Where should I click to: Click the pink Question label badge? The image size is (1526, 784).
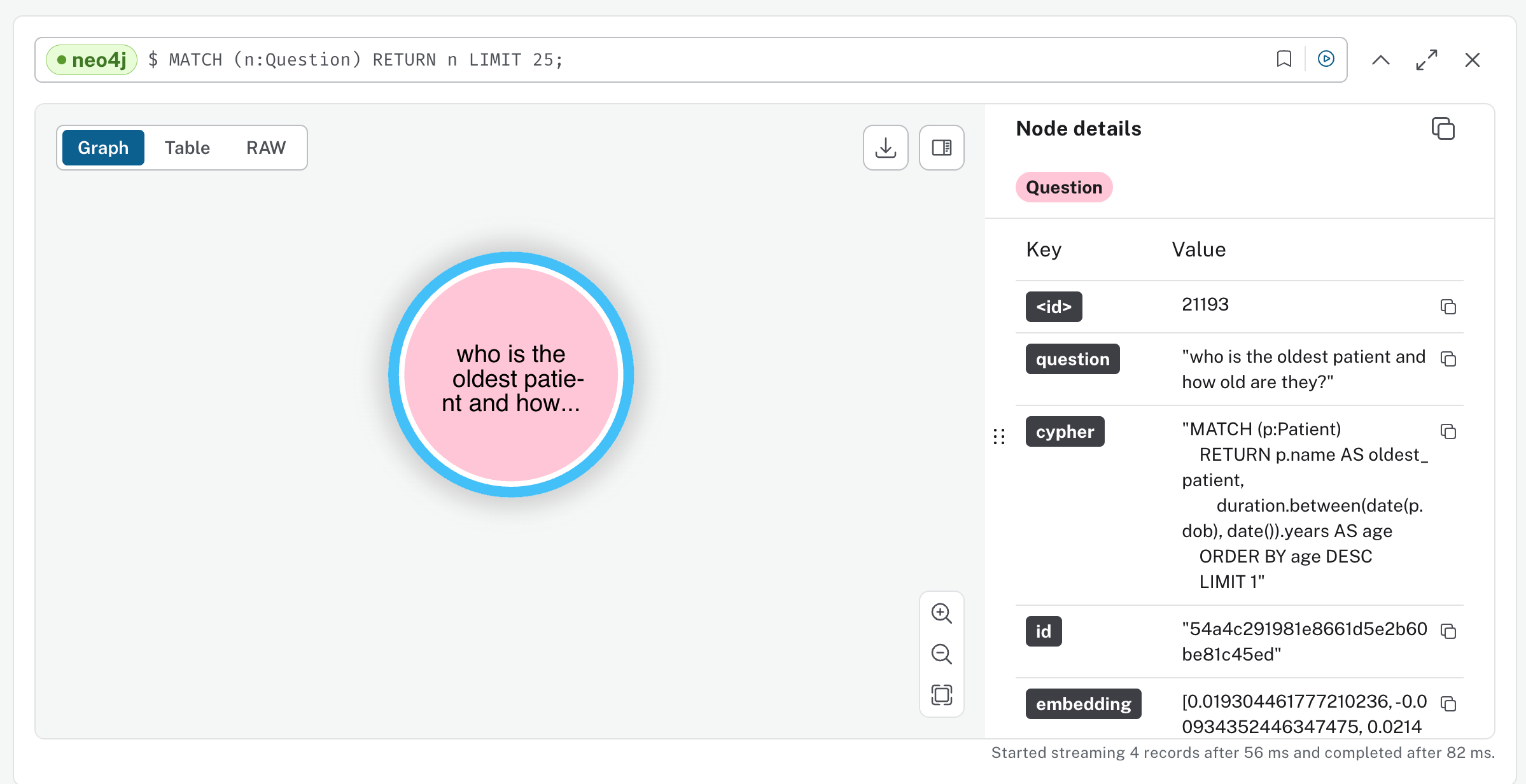pos(1063,187)
